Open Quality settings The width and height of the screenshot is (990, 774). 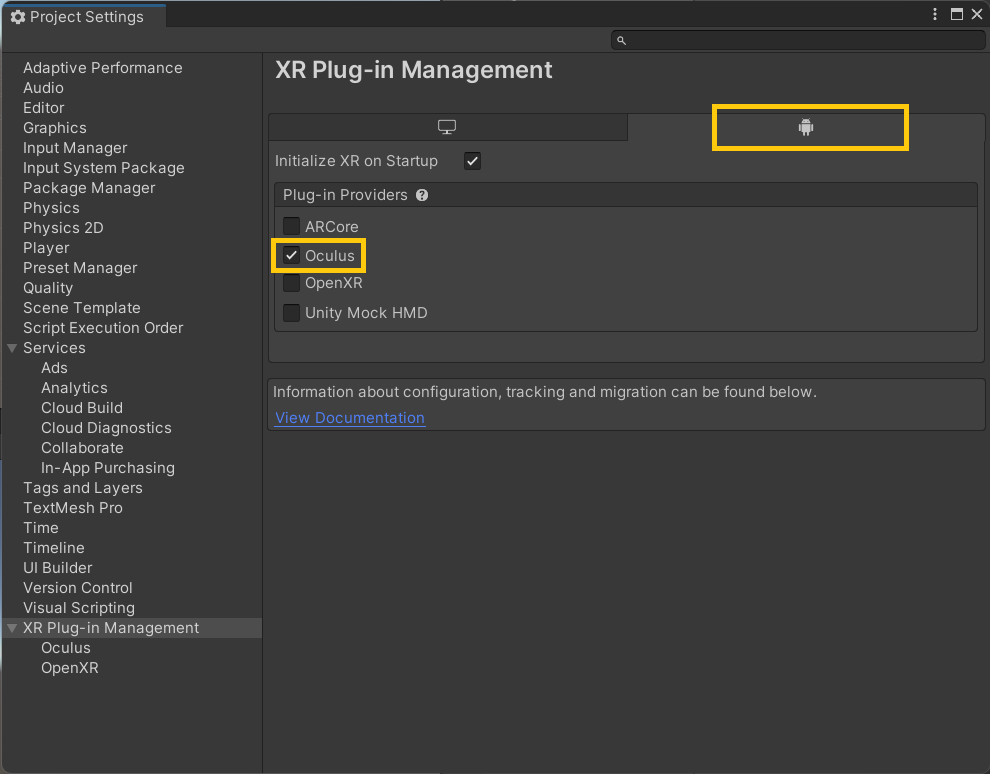point(48,288)
